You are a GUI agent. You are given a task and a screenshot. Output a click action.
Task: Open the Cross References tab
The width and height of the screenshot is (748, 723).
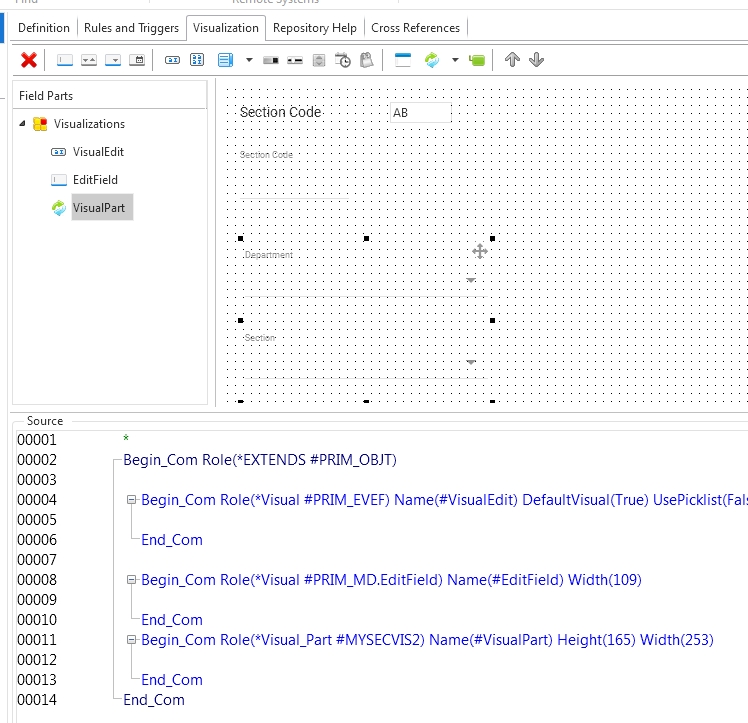click(415, 28)
